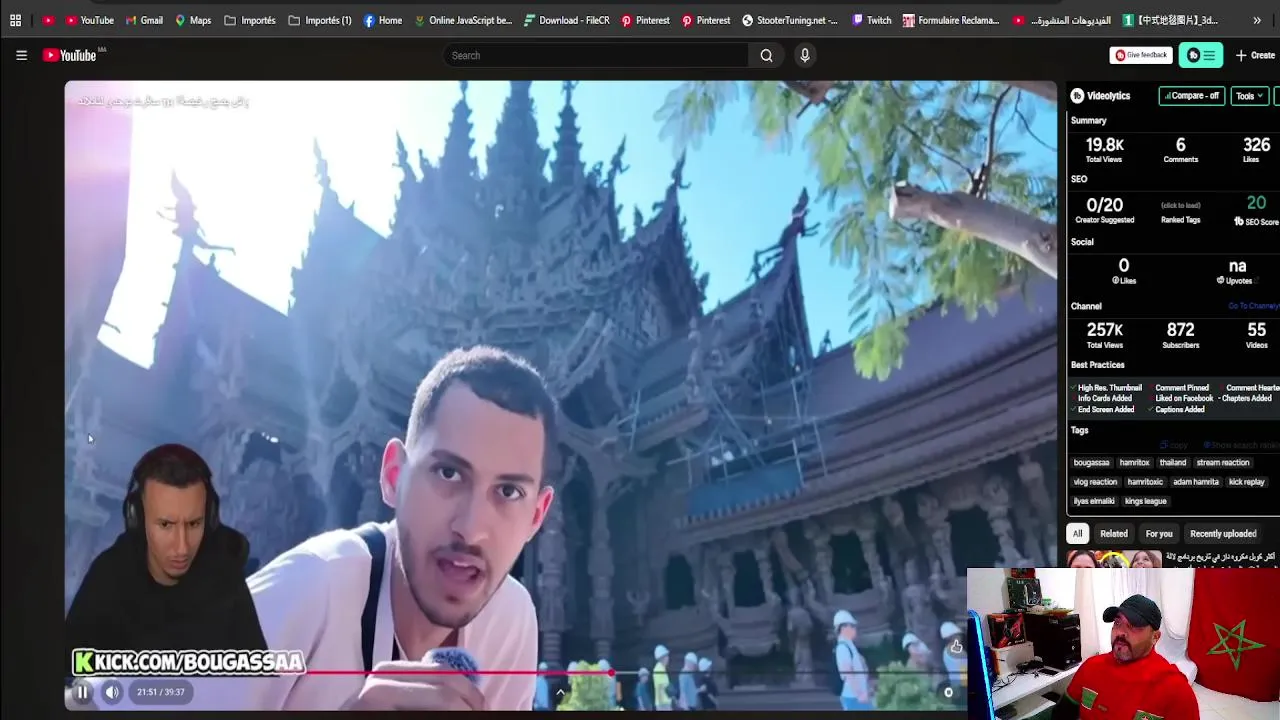Open the Download - FileCR bookmark
1280x720 pixels.
[x=566, y=20]
